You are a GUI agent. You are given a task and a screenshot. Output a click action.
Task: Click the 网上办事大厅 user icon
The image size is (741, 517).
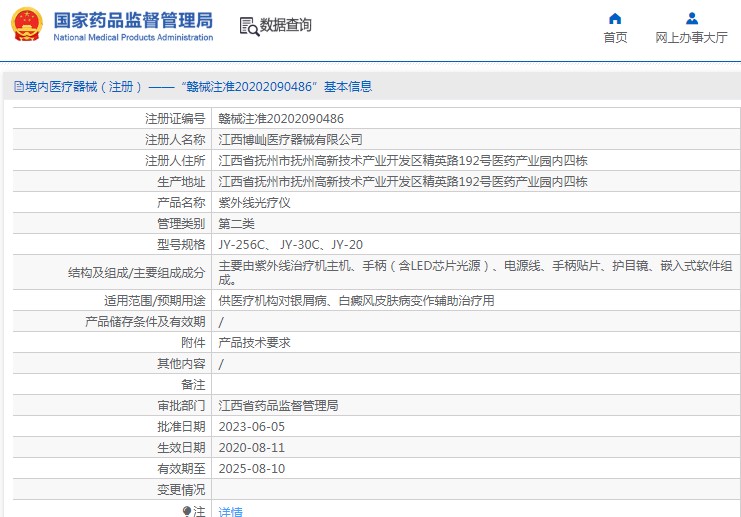[x=691, y=18]
